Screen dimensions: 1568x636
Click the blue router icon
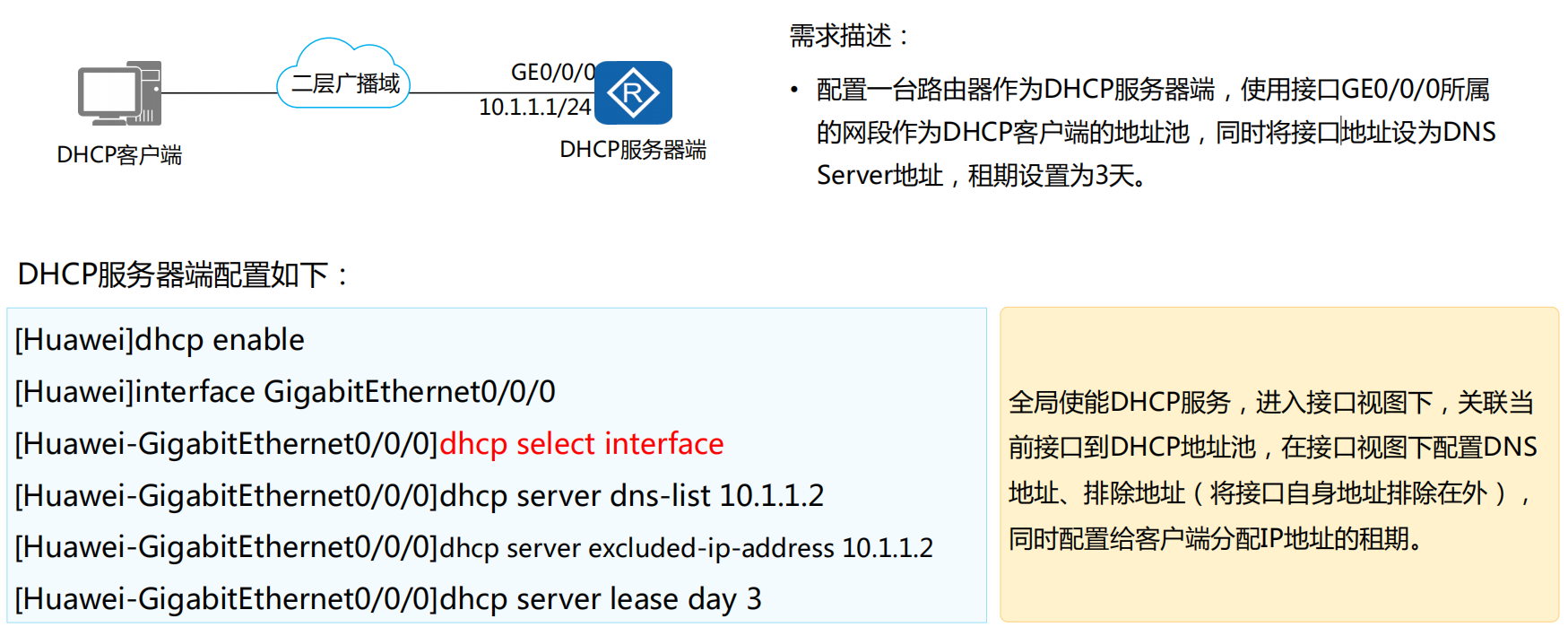coord(633,92)
